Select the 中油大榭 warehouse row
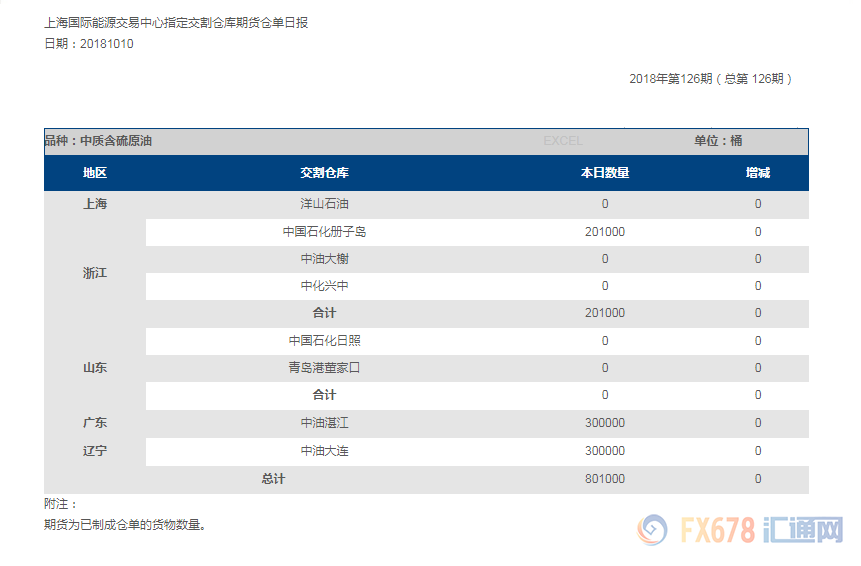Image resolution: width=861 pixels, height=566 pixels. (324, 259)
